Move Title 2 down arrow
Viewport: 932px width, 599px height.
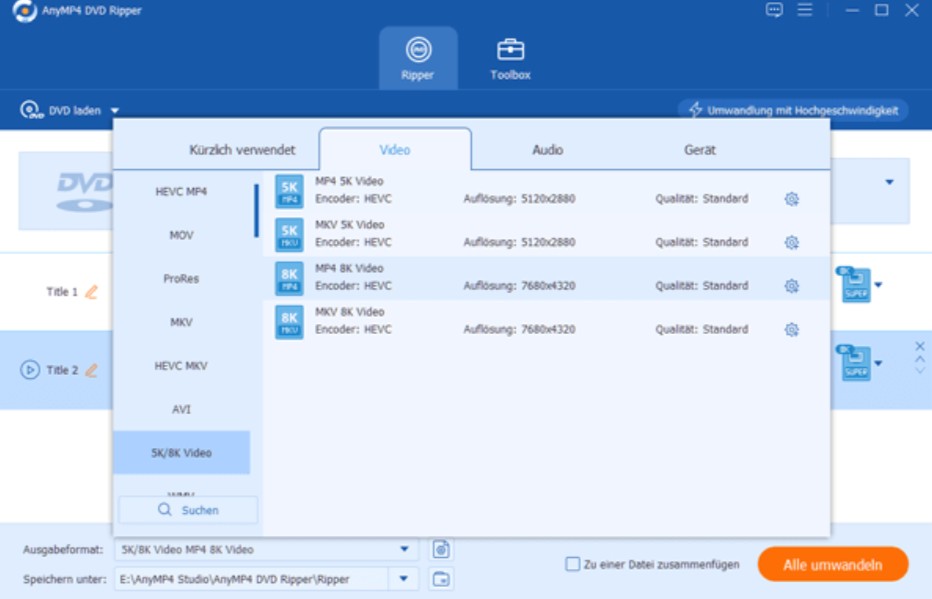pyautogui.click(x=920, y=371)
